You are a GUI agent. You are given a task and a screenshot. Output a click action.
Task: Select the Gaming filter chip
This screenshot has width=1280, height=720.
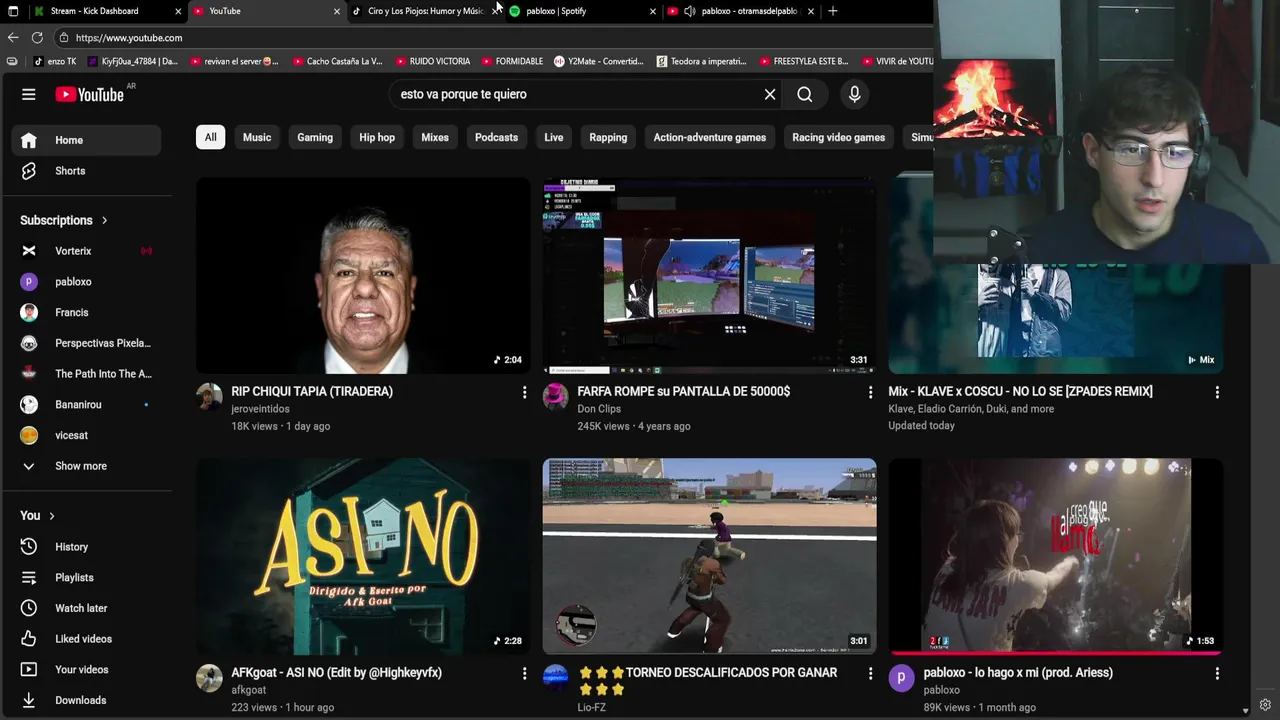point(315,137)
